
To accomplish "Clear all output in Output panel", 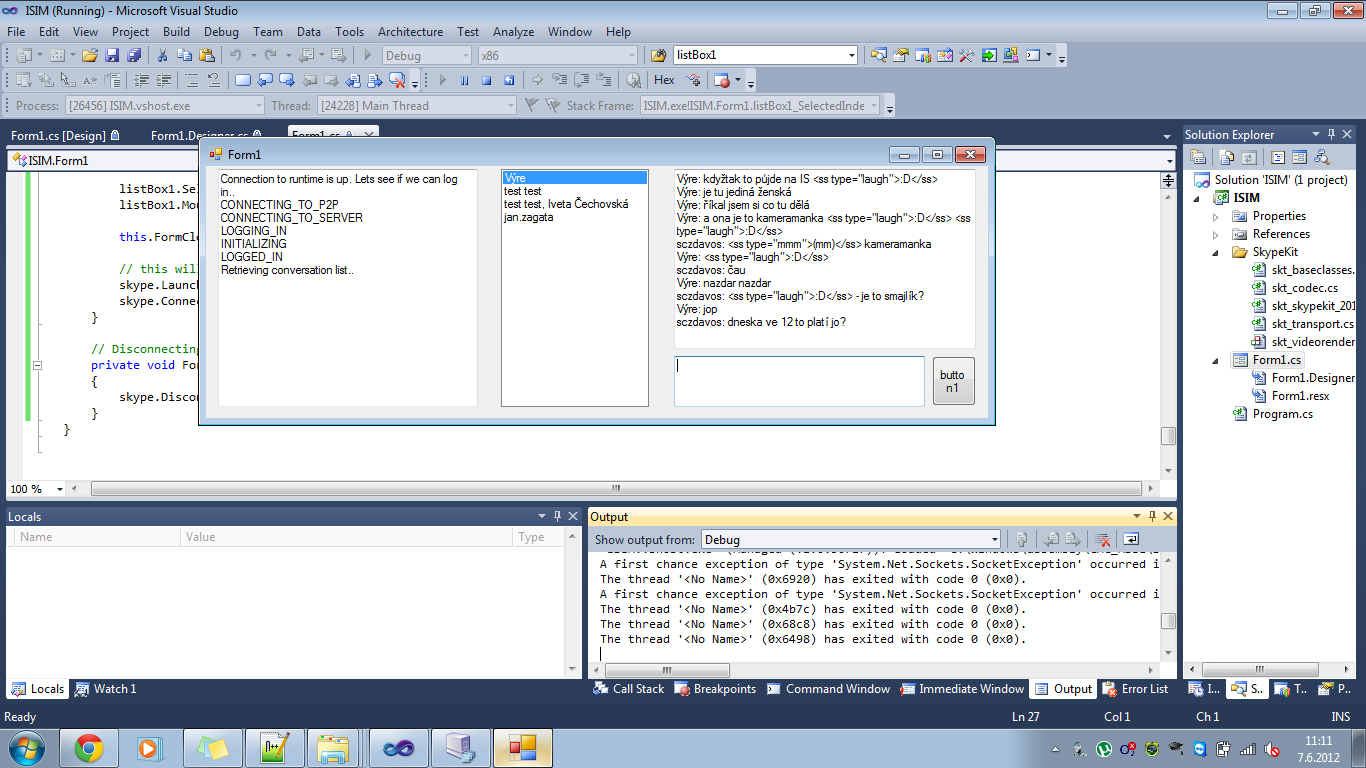I will tap(1101, 540).
